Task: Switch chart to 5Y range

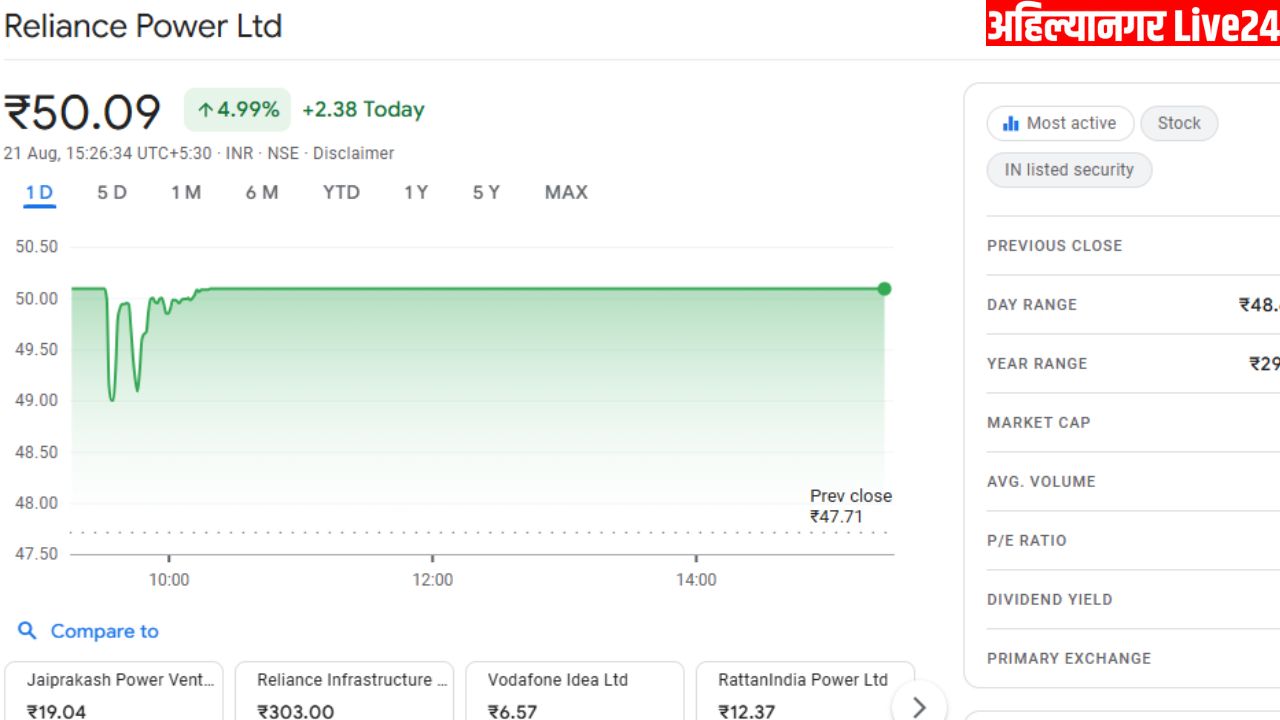Action: (x=486, y=192)
